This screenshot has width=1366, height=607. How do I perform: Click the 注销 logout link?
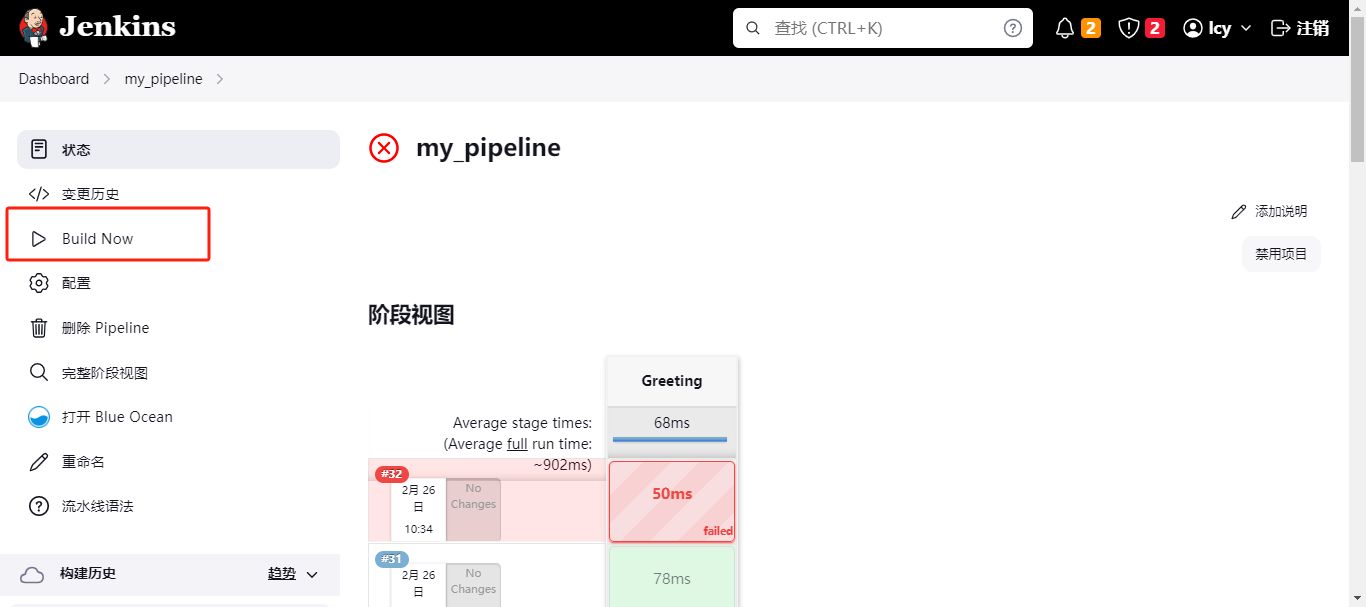(x=1300, y=28)
